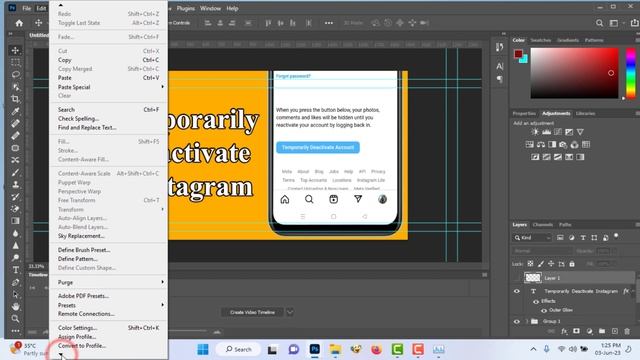Show hidden system tray icons chevron
640x360 pixels.
[x=533, y=349]
